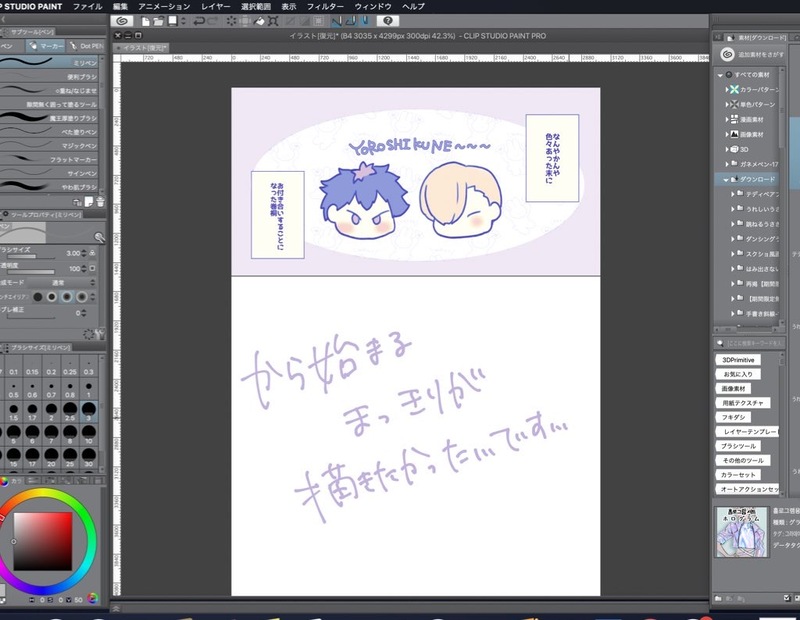Collapse the ダウンロード folder
Viewport: 800px width, 620px height.
[726, 180]
